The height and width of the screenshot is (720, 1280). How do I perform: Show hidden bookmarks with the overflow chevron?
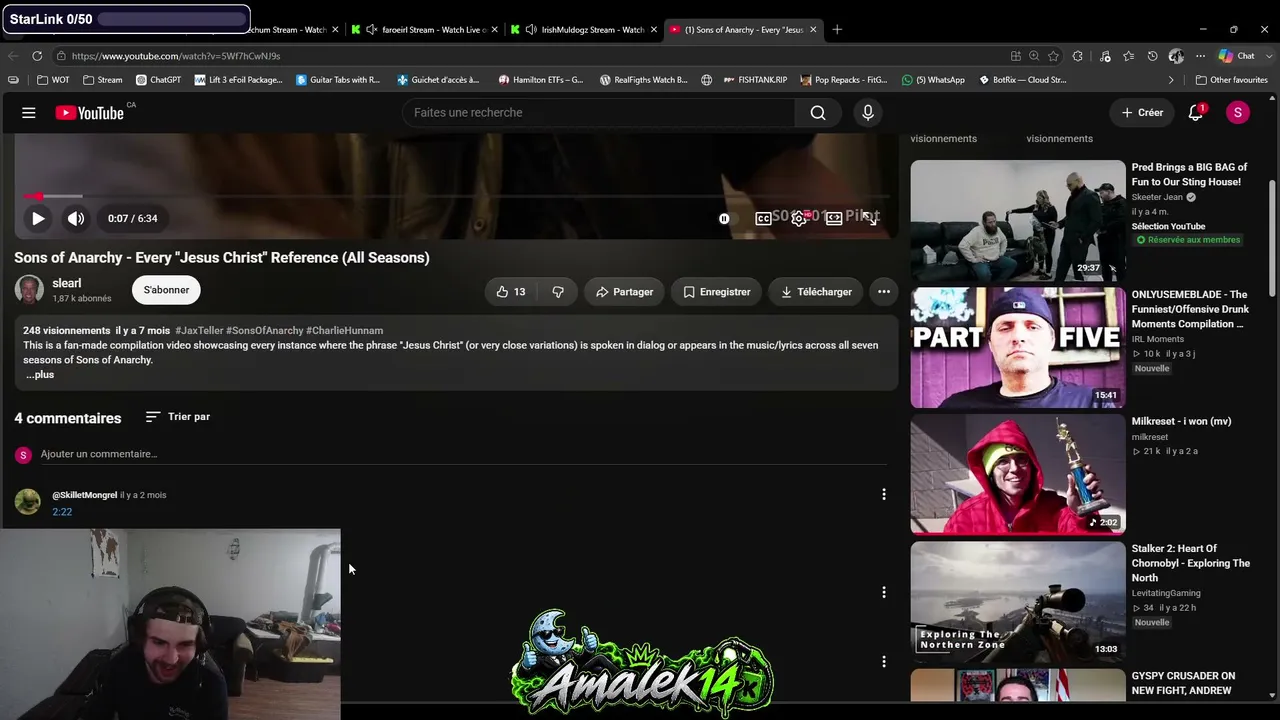pos(1171,80)
